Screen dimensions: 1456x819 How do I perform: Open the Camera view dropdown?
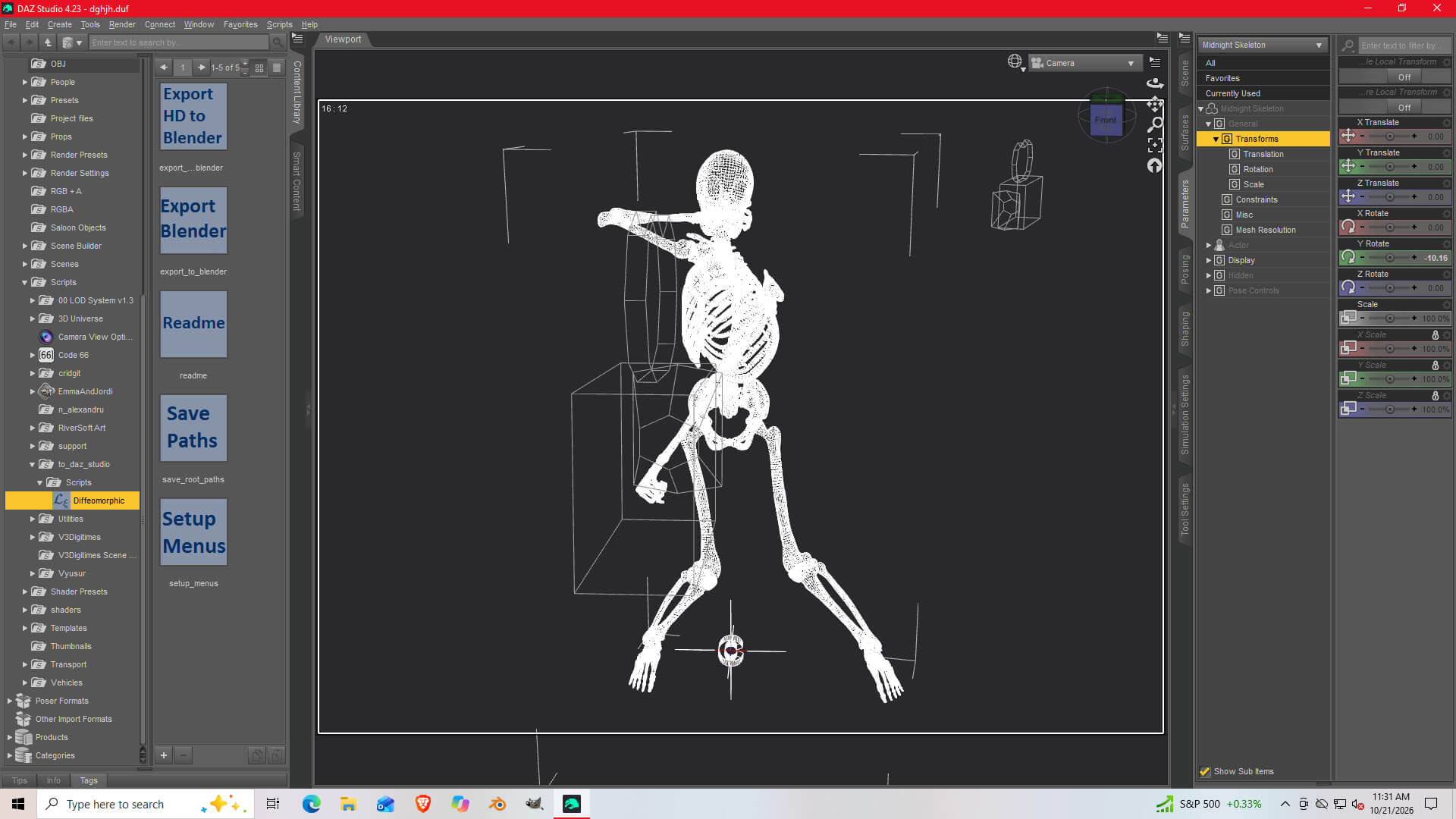click(1085, 63)
